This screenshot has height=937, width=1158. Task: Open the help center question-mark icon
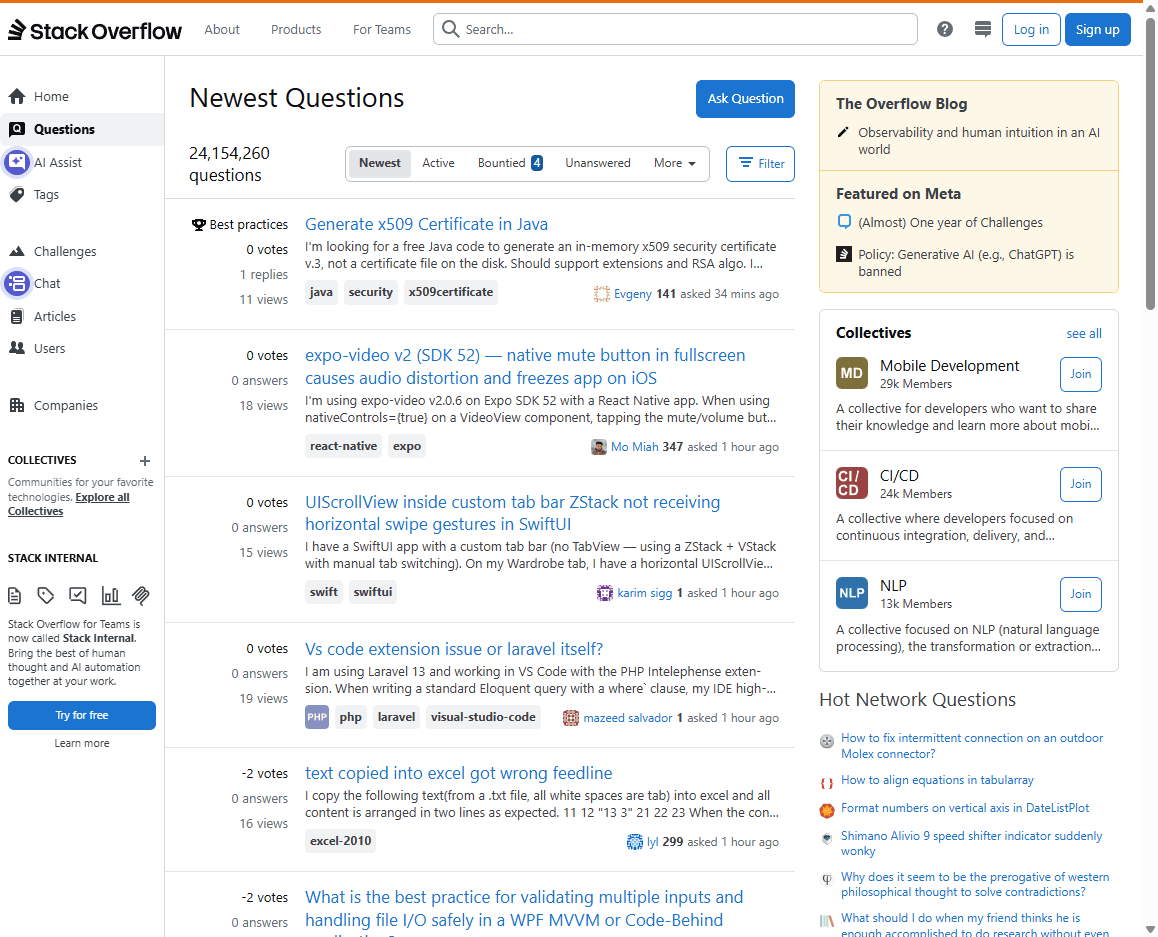(945, 30)
